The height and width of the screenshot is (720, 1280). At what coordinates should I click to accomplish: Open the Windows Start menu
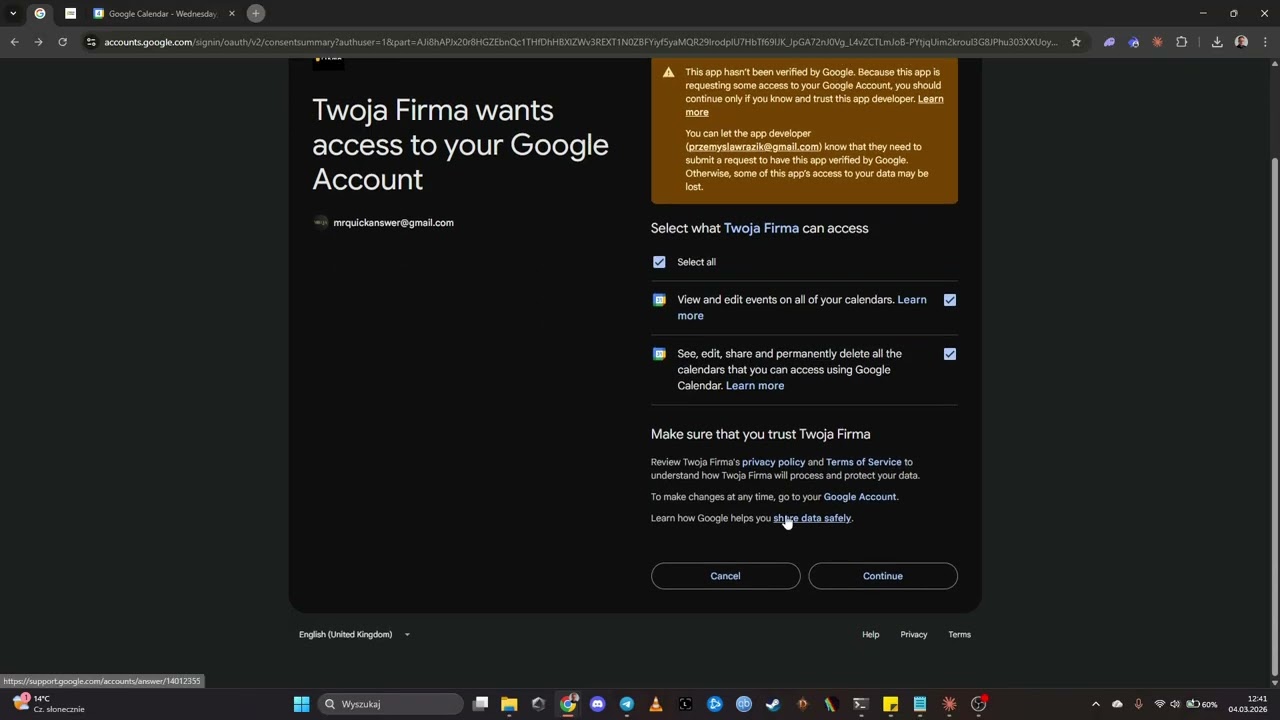(301, 704)
